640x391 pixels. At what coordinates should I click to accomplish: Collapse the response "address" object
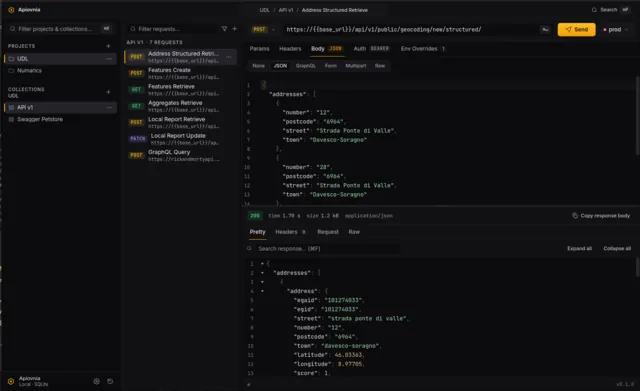point(262,291)
